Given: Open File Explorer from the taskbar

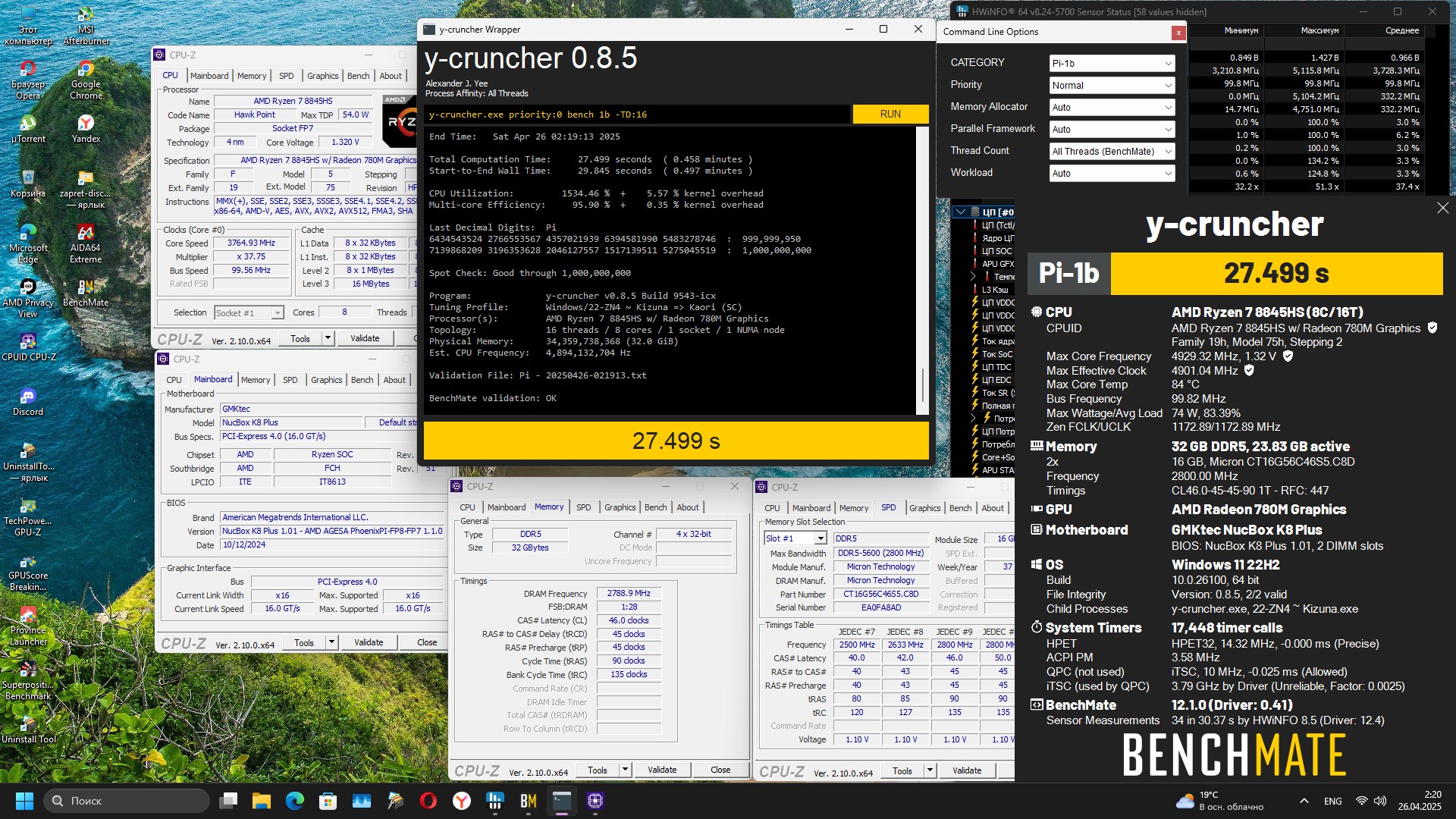Looking at the screenshot, I should 262,801.
